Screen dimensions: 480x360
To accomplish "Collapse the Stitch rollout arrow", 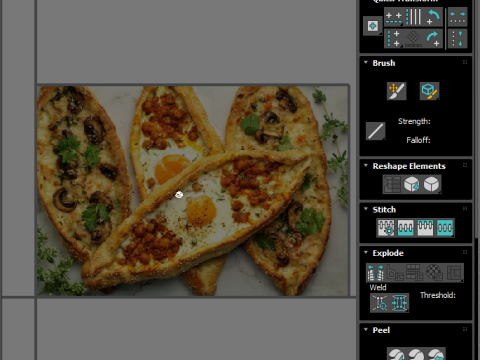I will click(x=366, y=209).
